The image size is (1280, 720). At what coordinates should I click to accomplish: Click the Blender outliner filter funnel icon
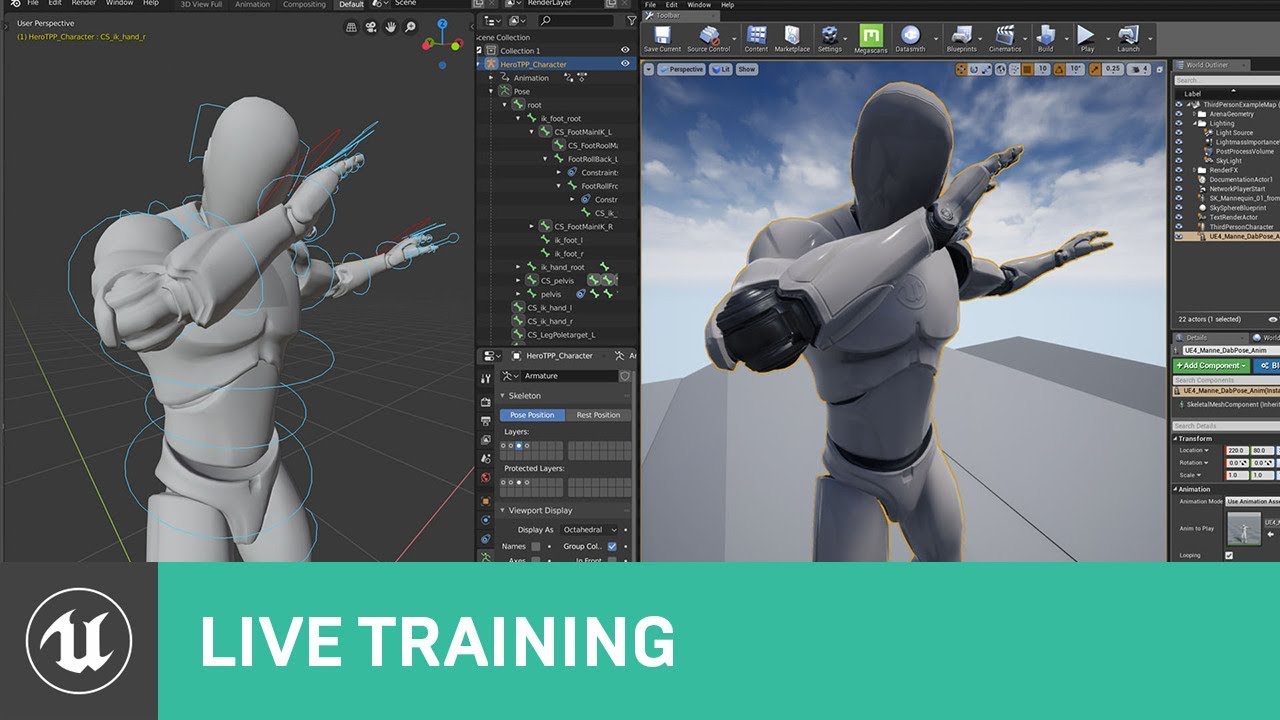[631, 20]
